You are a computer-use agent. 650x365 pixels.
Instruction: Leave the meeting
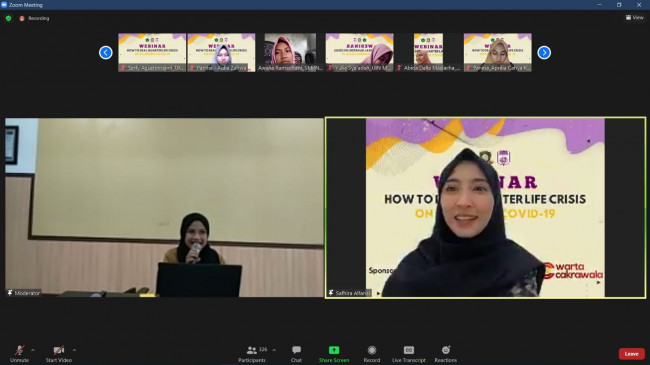point(631,354)
